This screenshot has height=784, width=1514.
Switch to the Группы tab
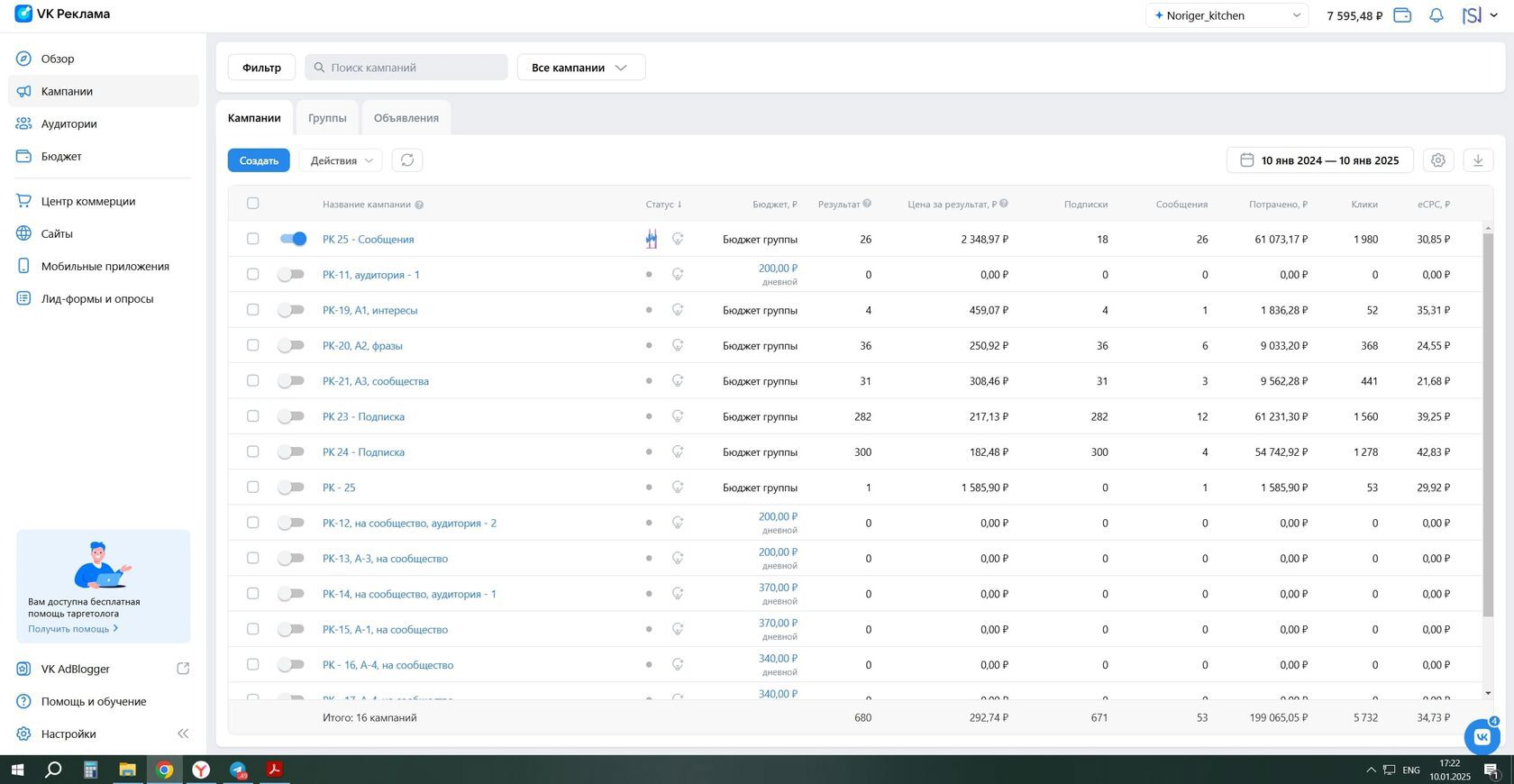327,118
